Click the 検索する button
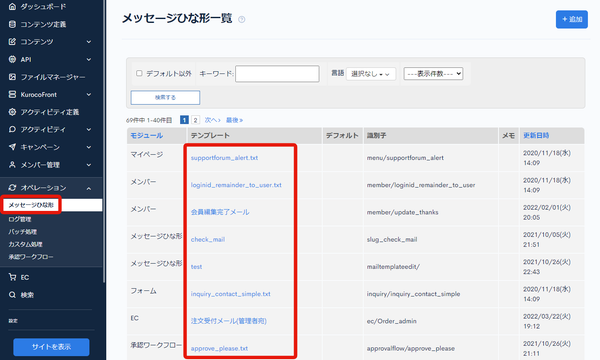Viewport: 600px width, 360px height. 165,97
